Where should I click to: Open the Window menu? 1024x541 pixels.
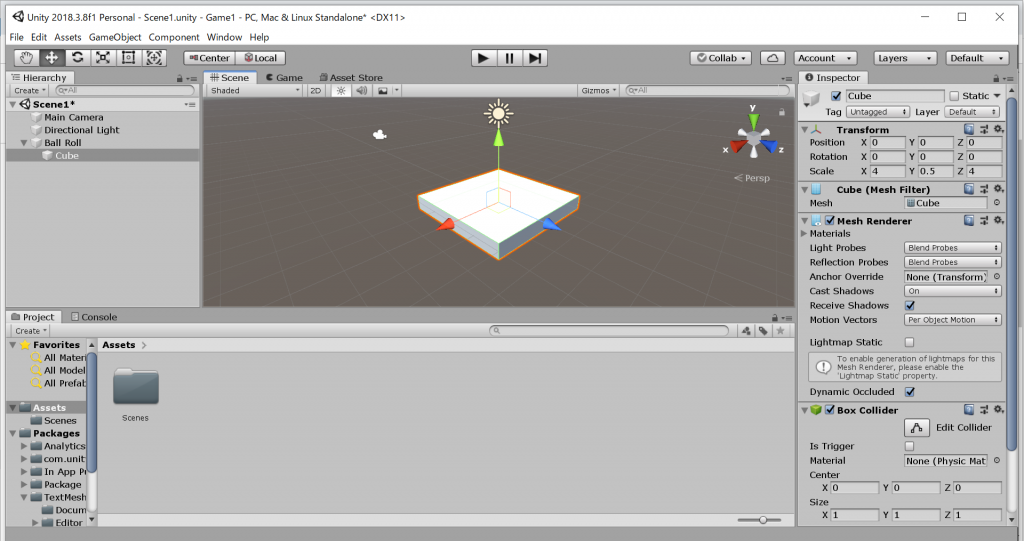point(224,37)
